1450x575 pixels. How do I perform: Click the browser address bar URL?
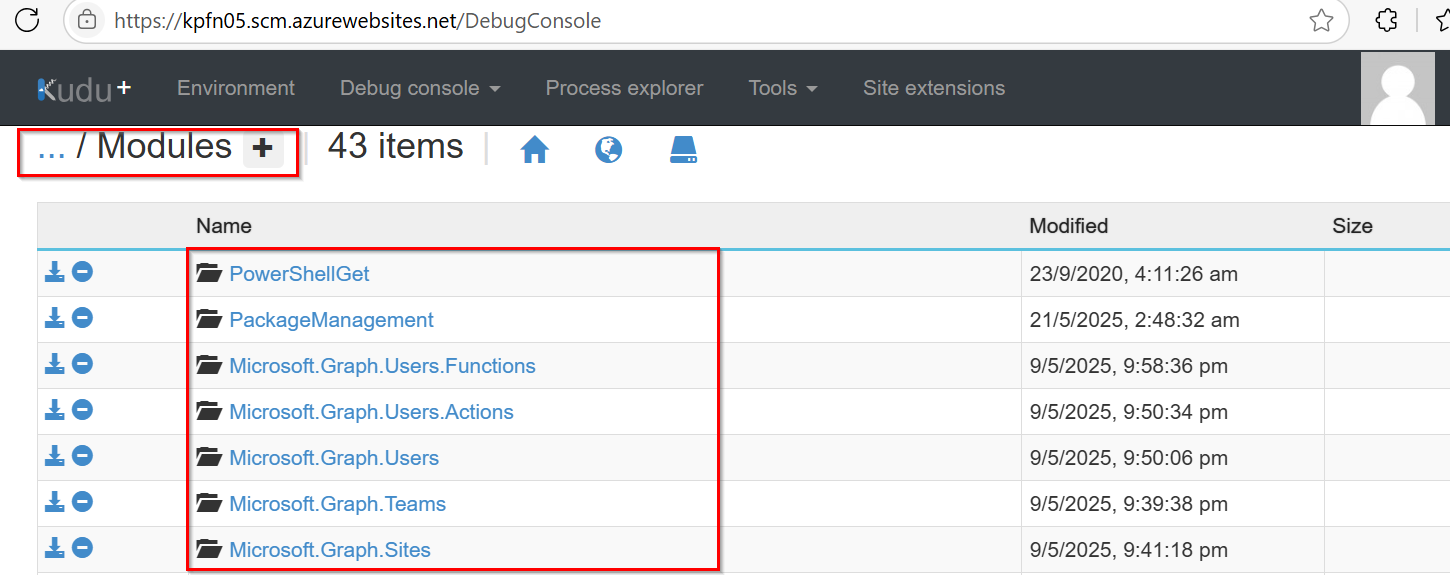pos(357,20)
